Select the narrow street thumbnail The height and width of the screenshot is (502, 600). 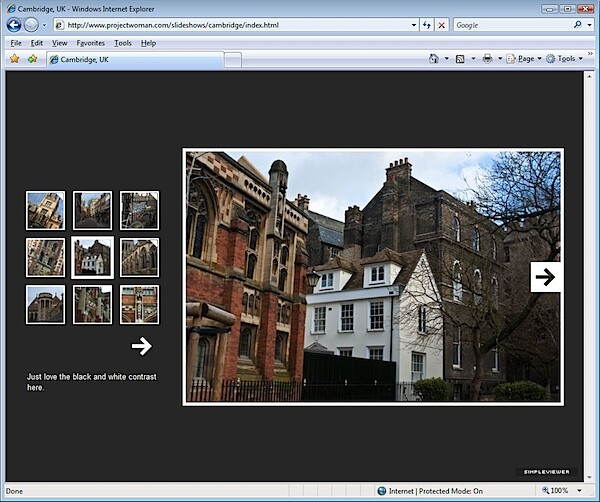(93, 210)
